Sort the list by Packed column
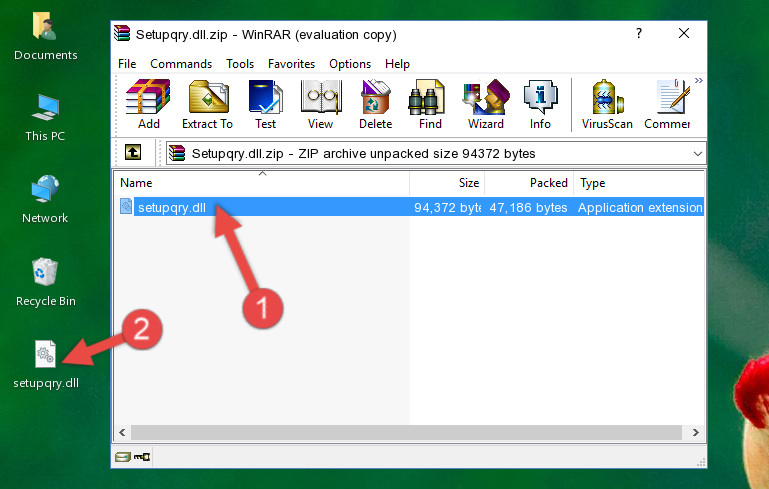769x489 pixels. click(x=529, y=183)
